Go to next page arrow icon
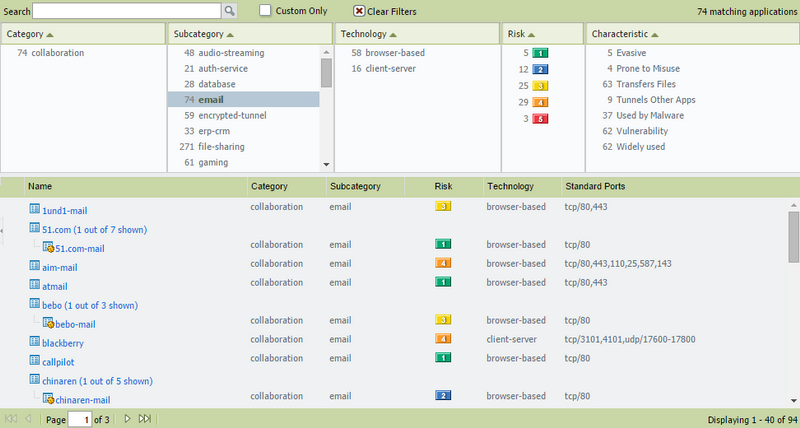This screenshot has width=800, height=428. [x=127, y=419]
